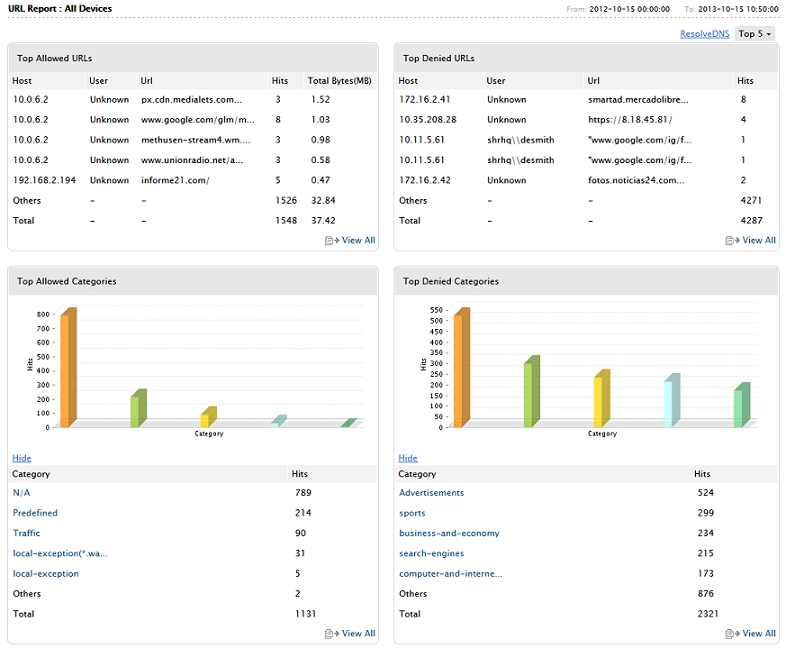Click View All icon in Top Denied Categories
This screenshot has width=786, height=648.
pyautogui.click(x=731, y=634)
